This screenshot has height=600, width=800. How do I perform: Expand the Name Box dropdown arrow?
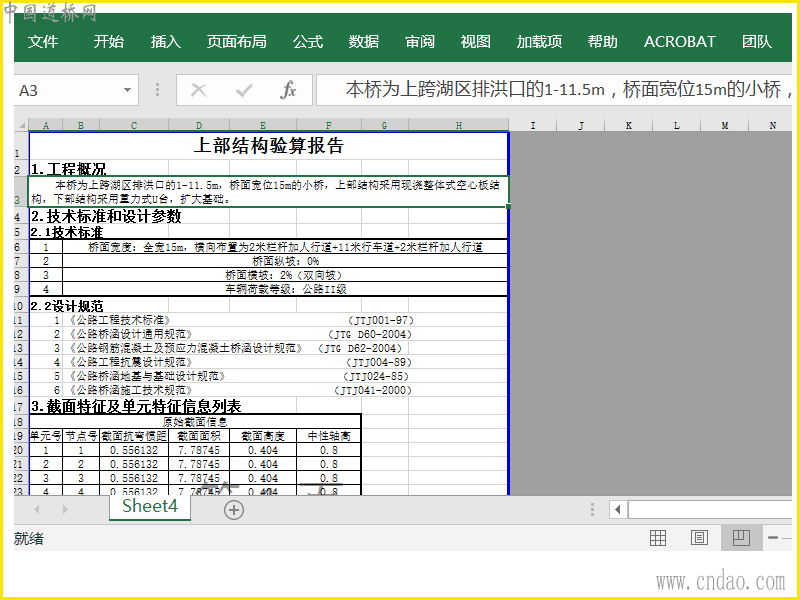pyautogui.click(x=127, y=90)
